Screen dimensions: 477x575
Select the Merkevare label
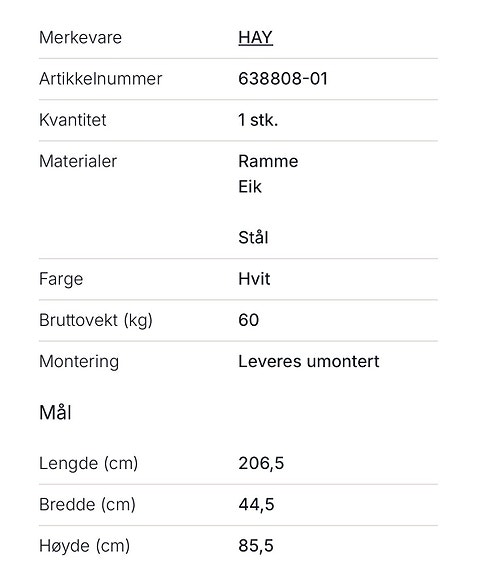(x=80, y=38)
